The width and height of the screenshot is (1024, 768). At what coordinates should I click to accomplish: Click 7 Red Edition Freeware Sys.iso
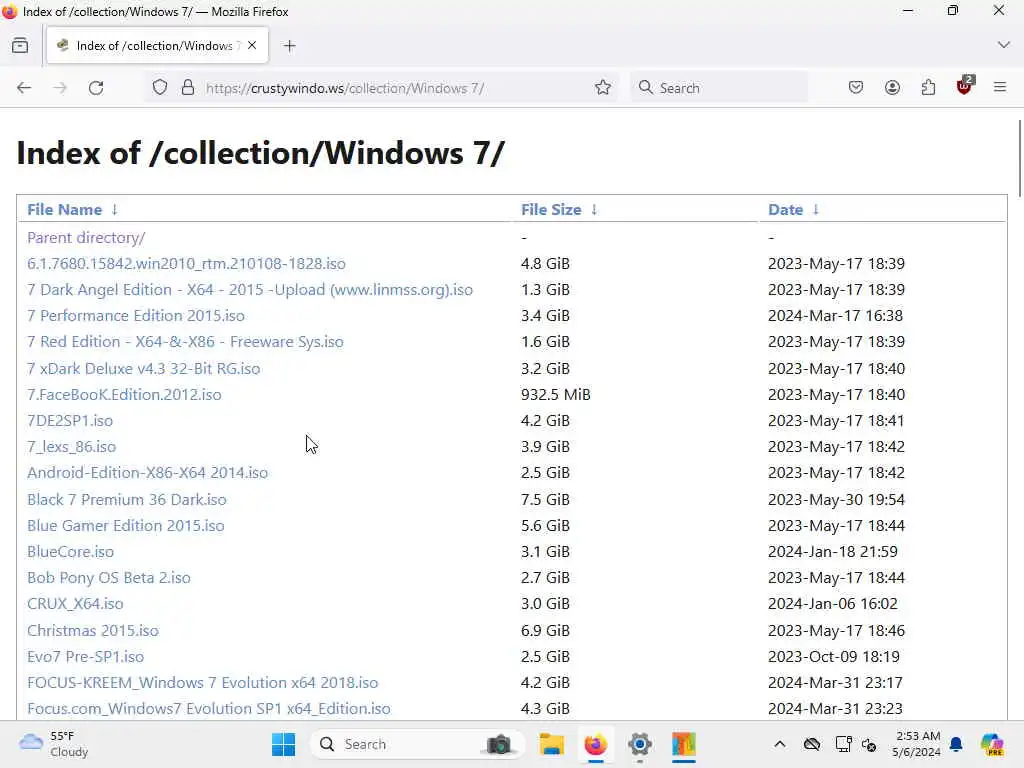click(x=185, y=342)
